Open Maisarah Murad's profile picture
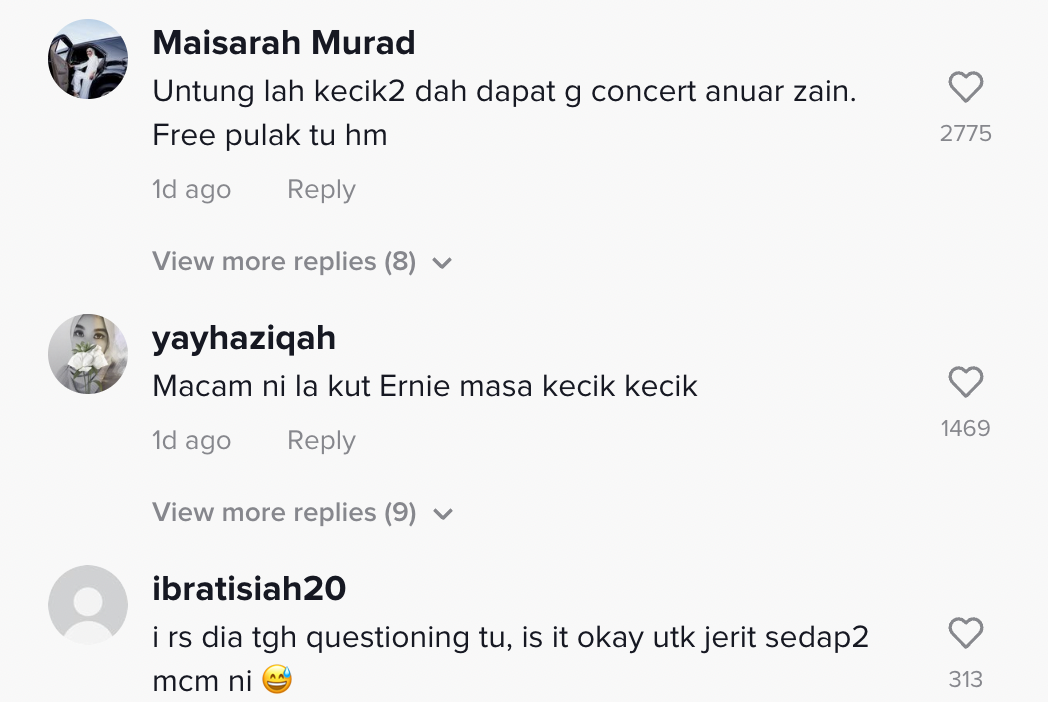Screen dimensions: 1048x702 [x=88, y=58]
